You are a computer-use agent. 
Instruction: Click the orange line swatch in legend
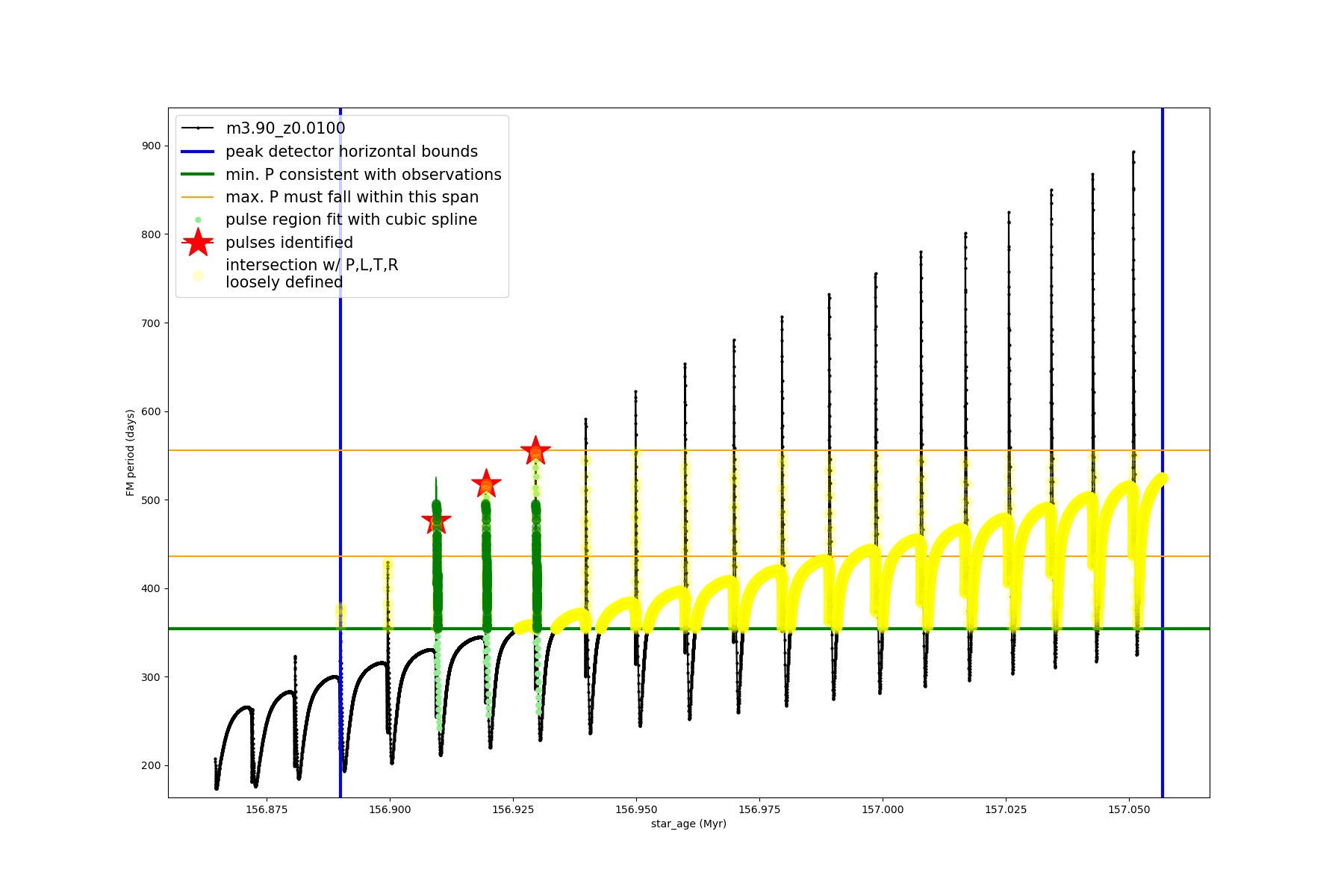(198, 197)
